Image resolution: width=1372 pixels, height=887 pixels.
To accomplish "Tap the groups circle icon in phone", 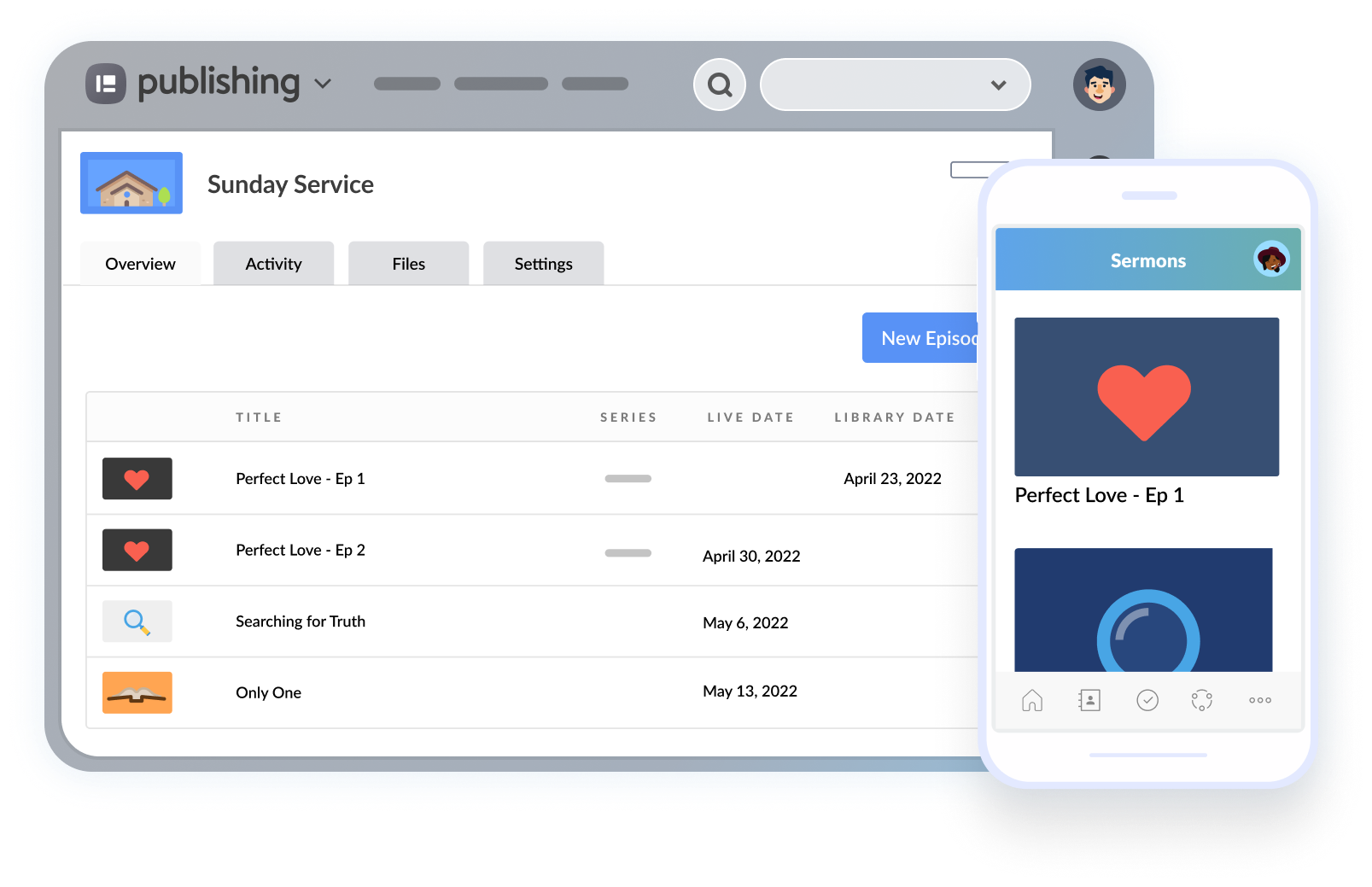I will point(1202,700).
